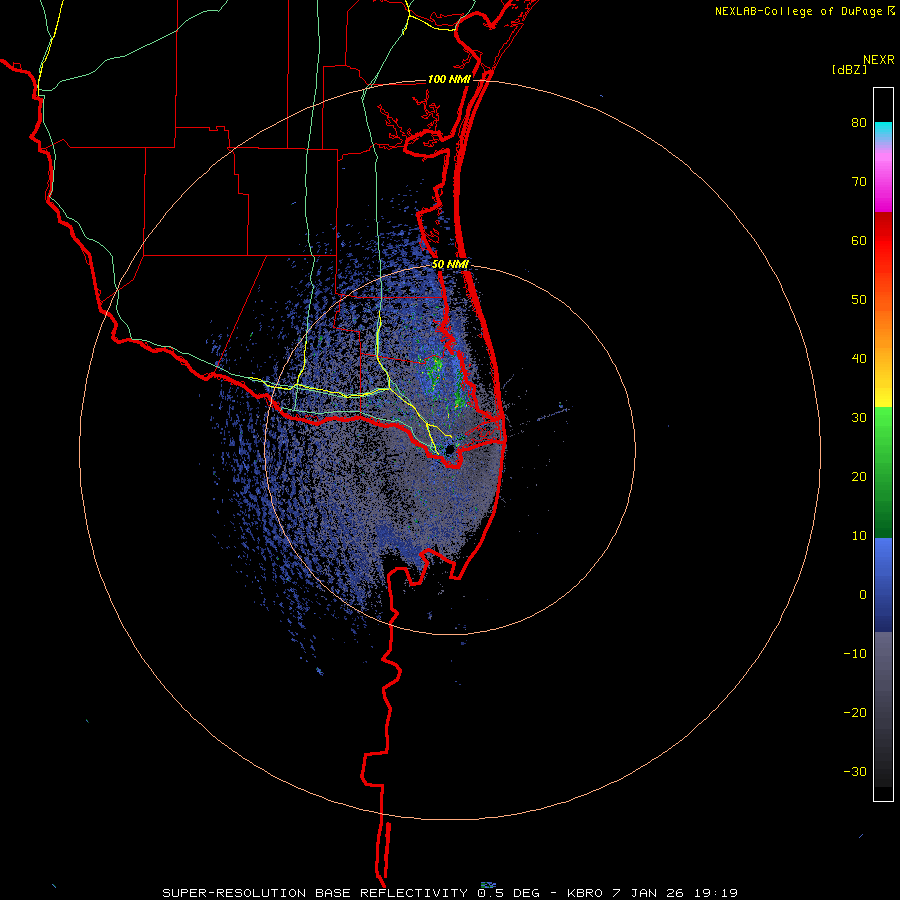Click the 0 value on dBZ scale
The image size is (900, 900).
point(863,595)
